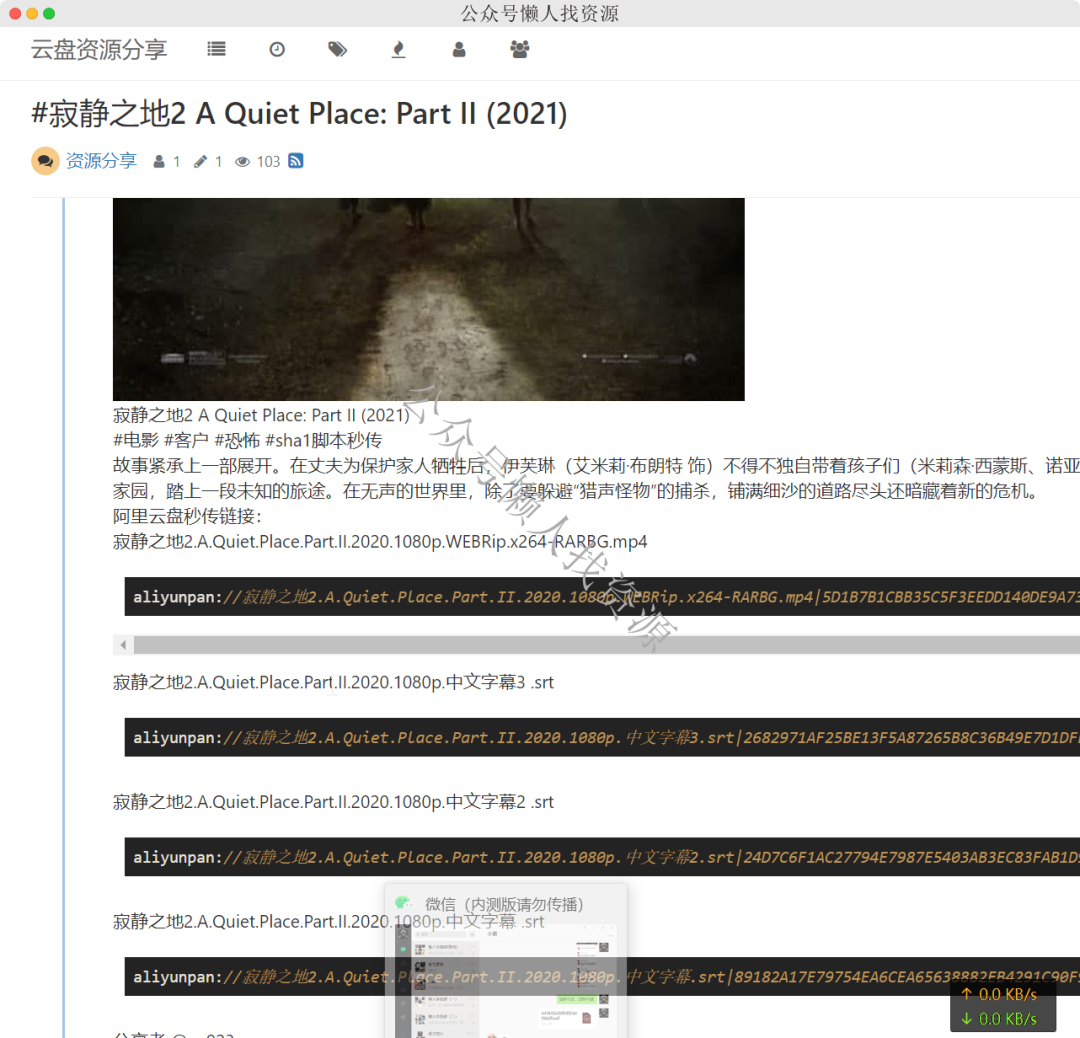The width and height of the screenshot is (1080, 1038).
Task: Click the 故事紧承上一部展开 synopsis line
Action: 596,466
